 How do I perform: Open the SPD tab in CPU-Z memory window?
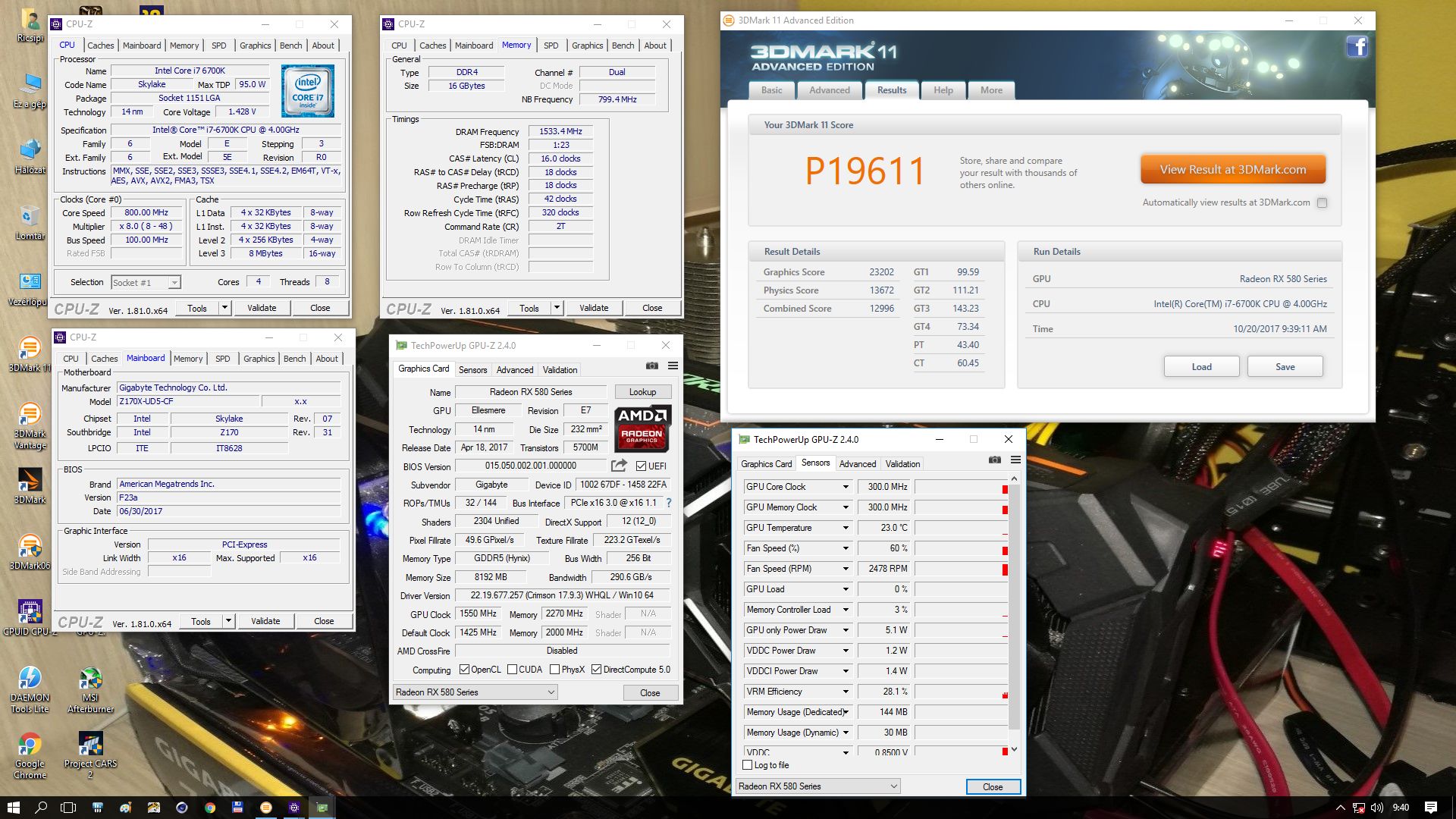point(551,45)
